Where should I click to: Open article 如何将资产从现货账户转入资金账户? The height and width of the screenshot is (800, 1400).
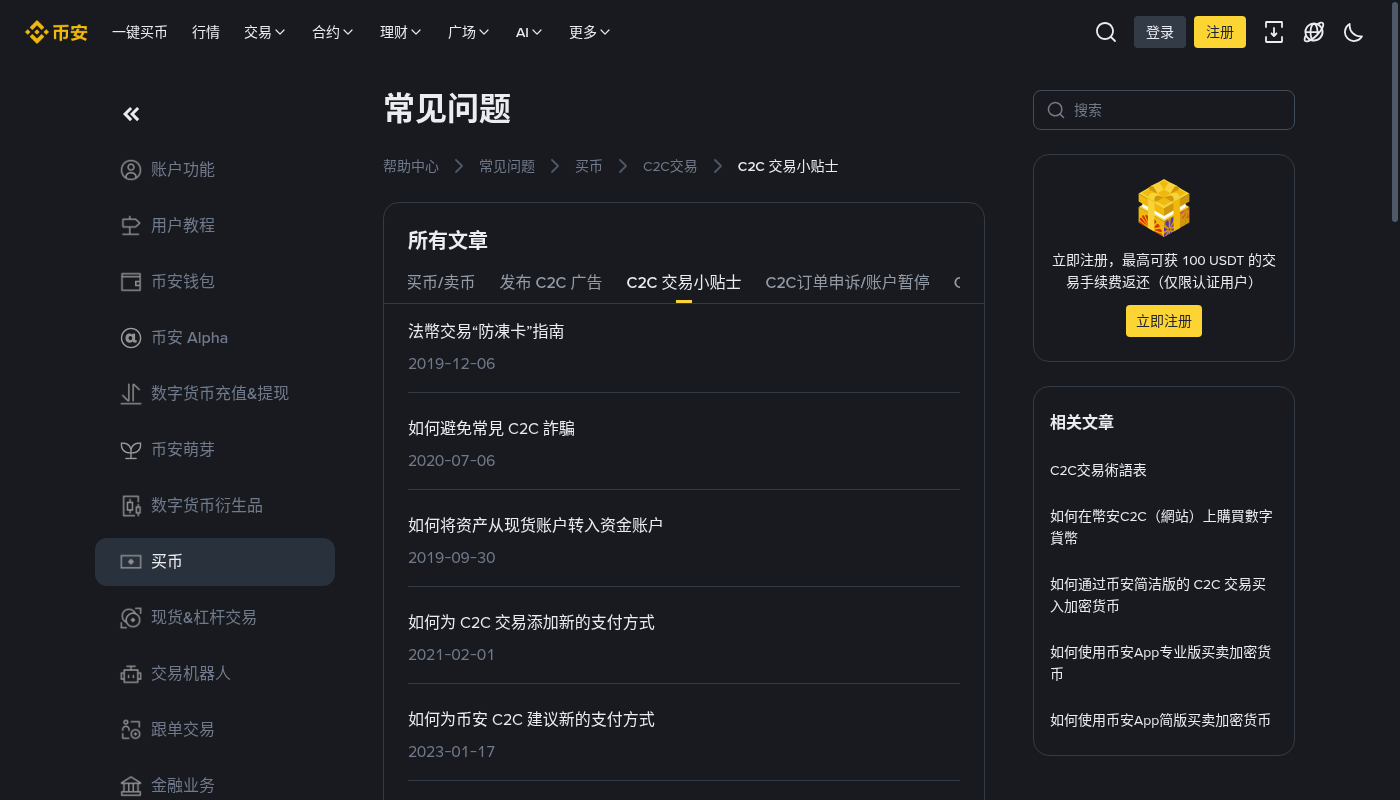coord(535,525)
